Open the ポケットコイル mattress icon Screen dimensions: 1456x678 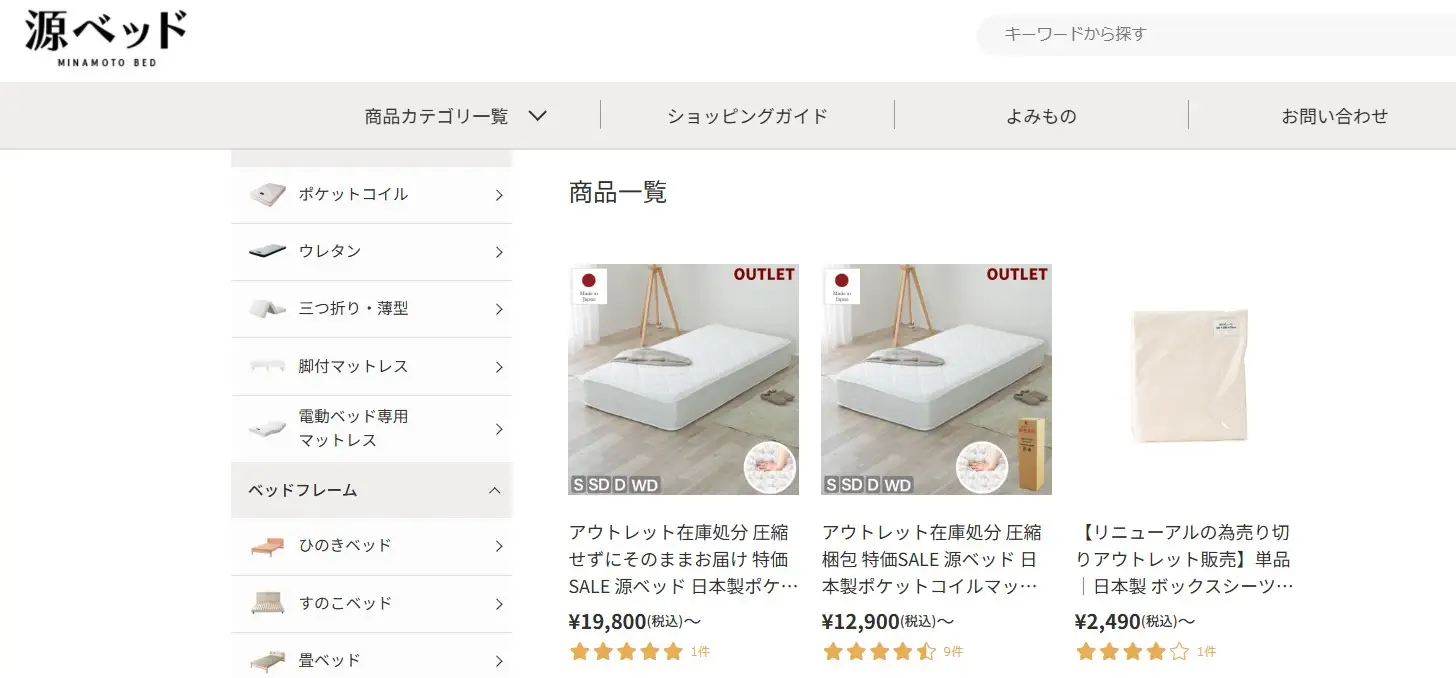268,194
